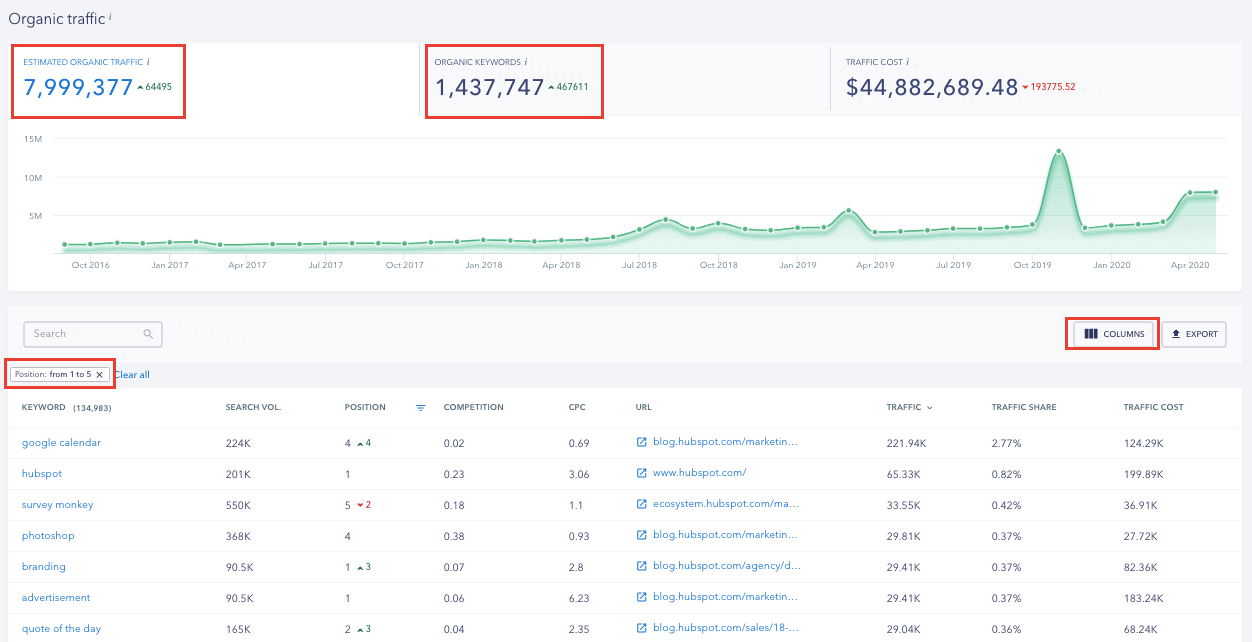This screenshot has width=1252, height=642.
Task: Click info icon next to Traffic Cost
Action: pyautogui.click(x=907, y=62)
